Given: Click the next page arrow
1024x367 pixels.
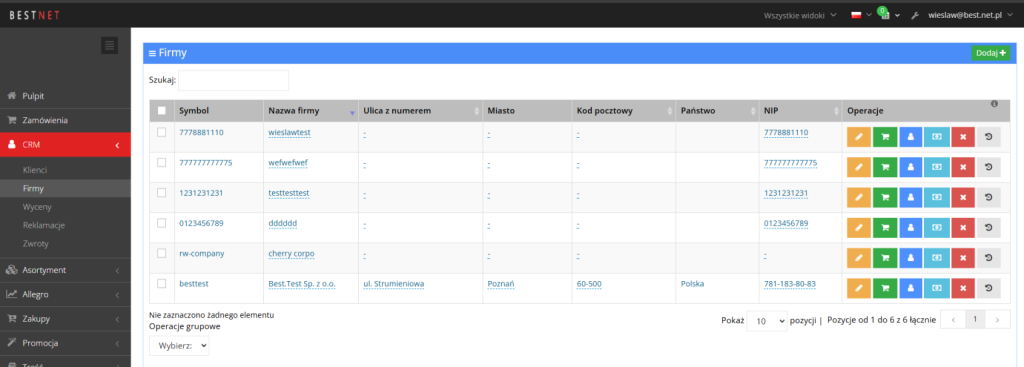Looking at the screenshot, I should (997, 319).
